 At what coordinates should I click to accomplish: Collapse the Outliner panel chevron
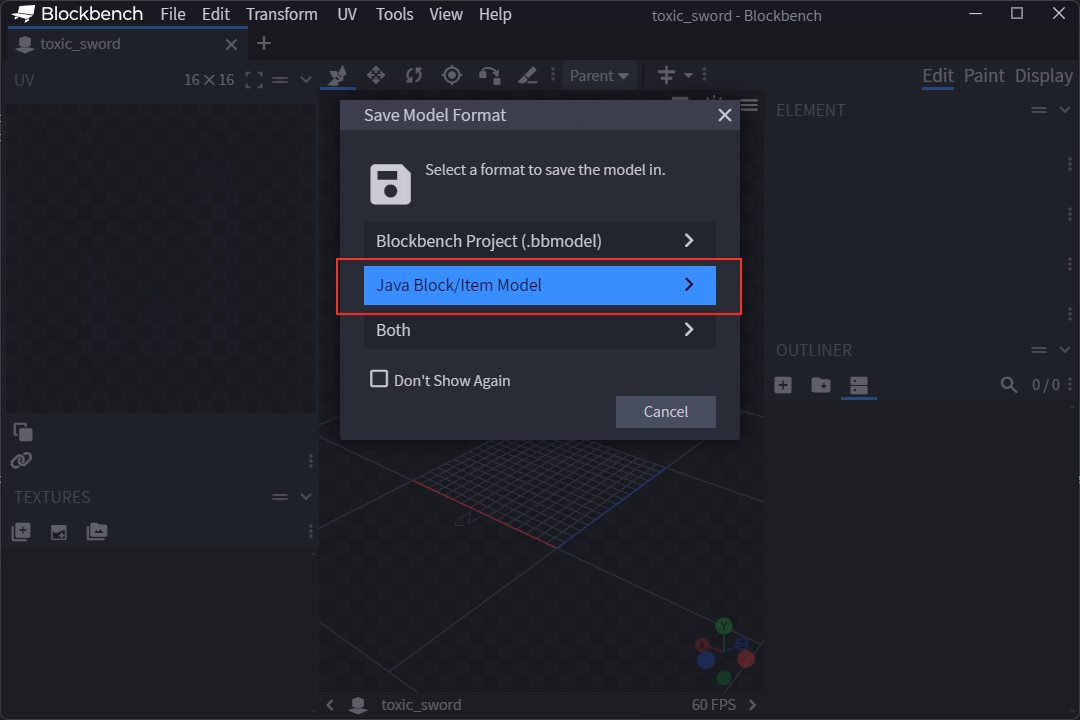[1064, 350]
